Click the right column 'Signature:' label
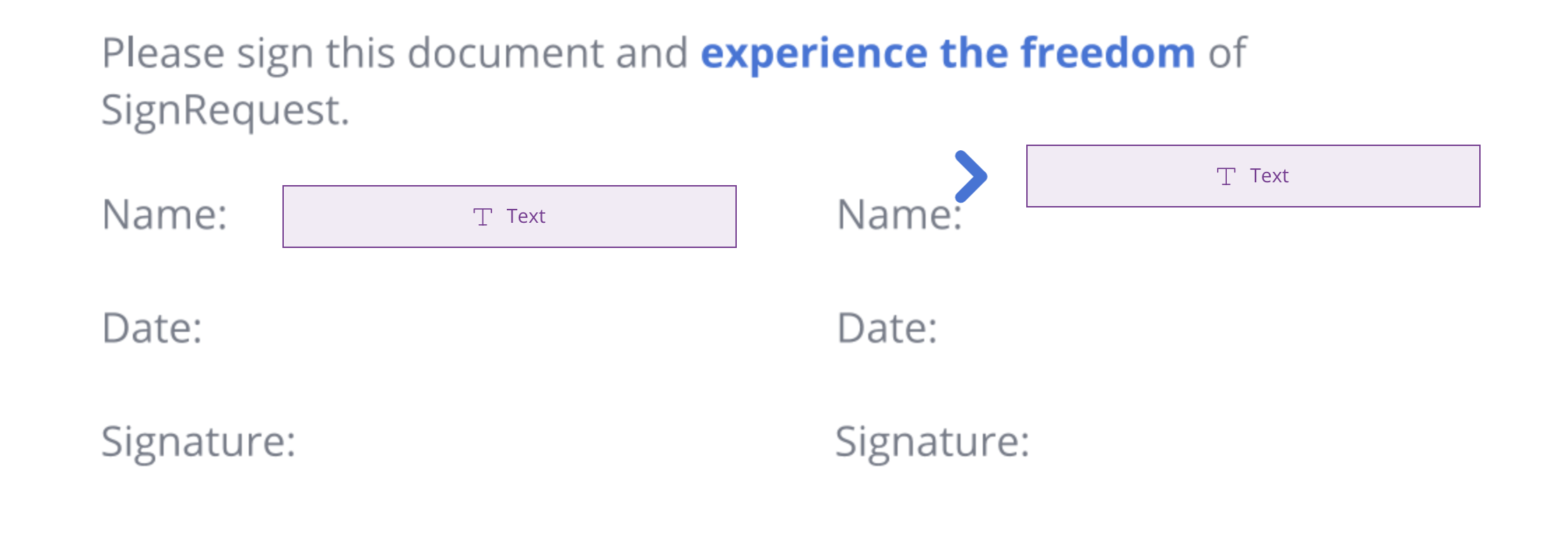This screenshot has height=533, width=1568. tap(933, 442)
